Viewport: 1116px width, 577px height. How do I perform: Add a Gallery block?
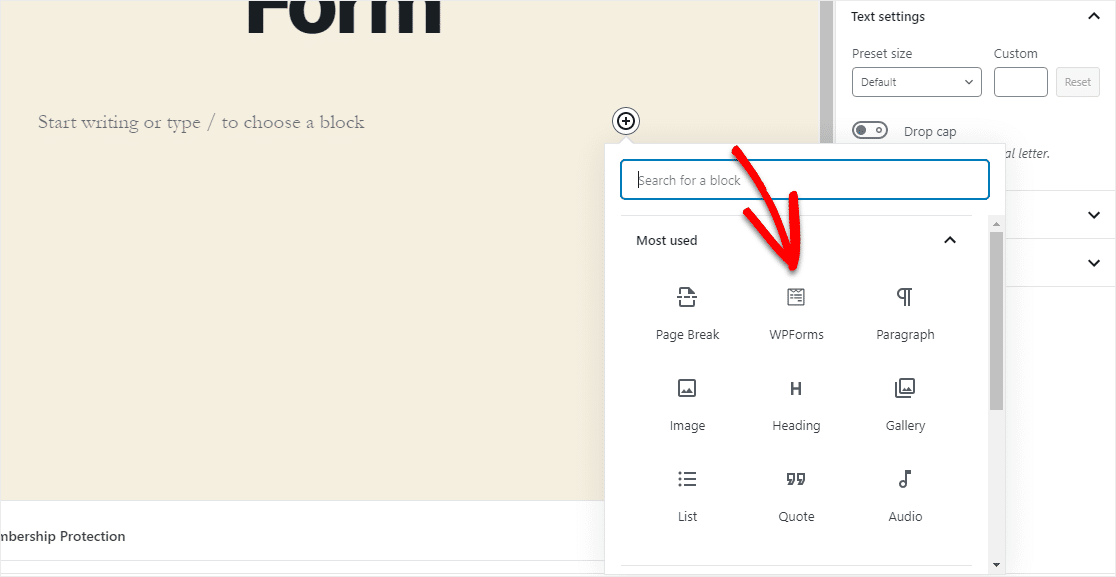tap(905, 404)
